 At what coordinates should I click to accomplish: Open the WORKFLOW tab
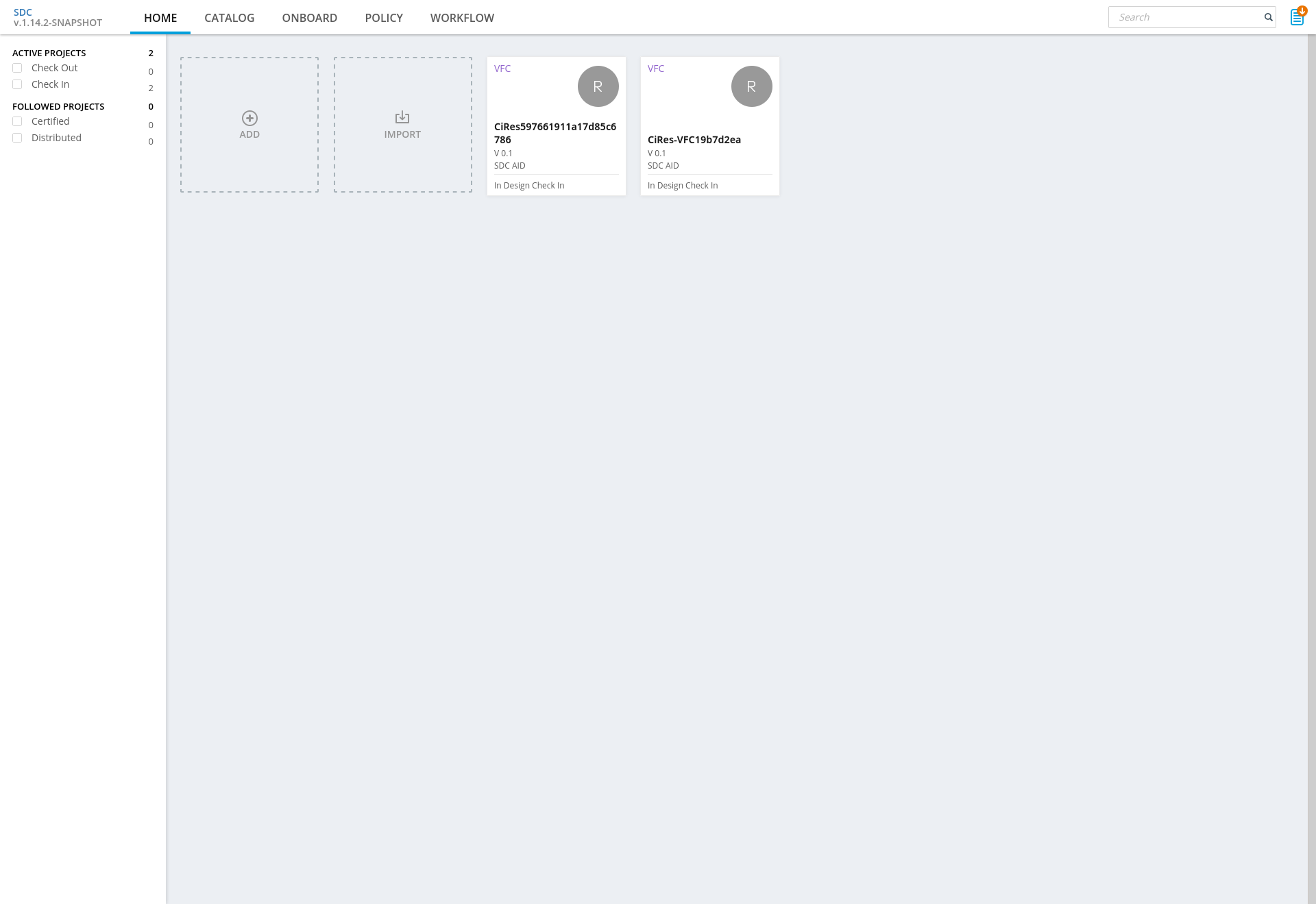[462, 18]
